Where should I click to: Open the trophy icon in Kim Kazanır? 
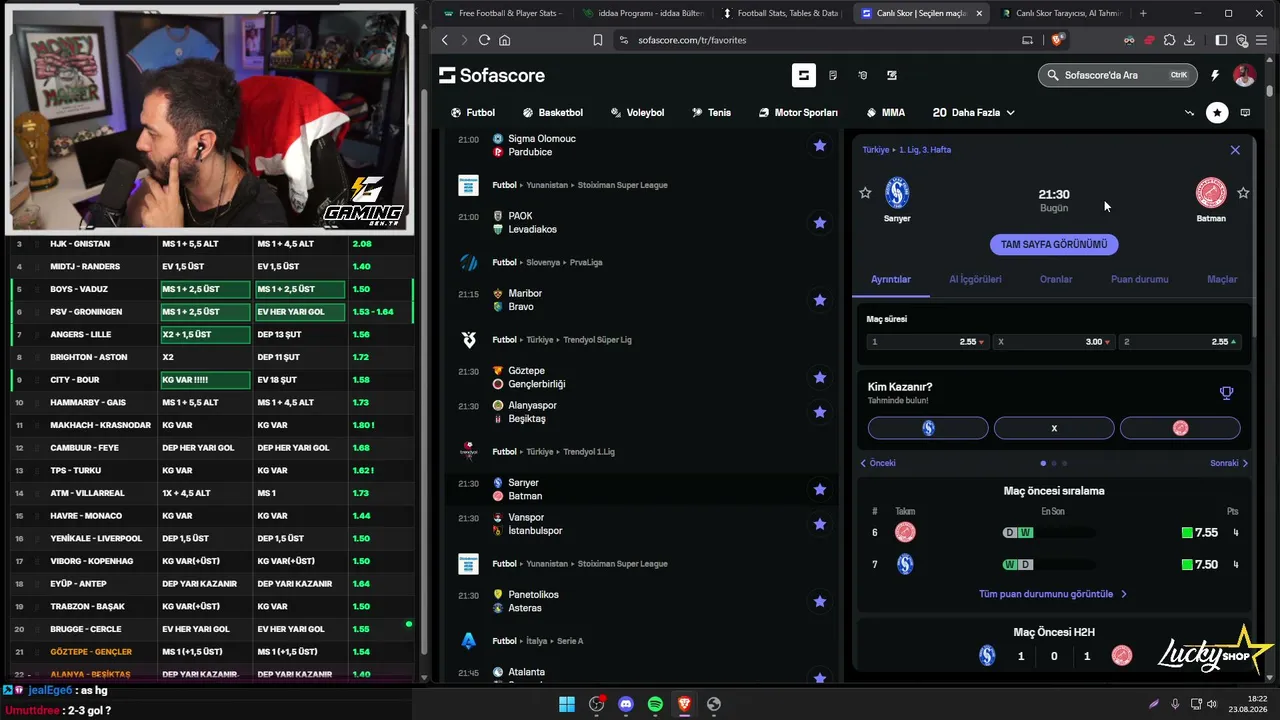(1227, 393)
